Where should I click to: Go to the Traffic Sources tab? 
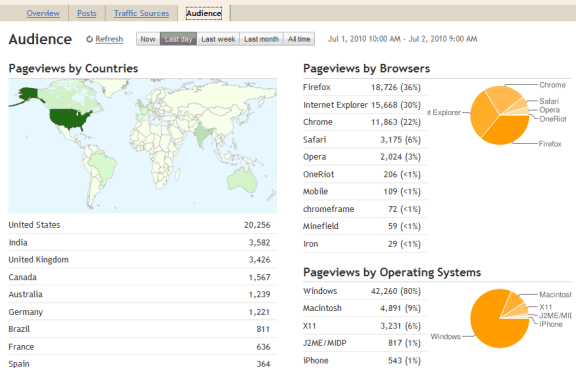coord(141,13)
